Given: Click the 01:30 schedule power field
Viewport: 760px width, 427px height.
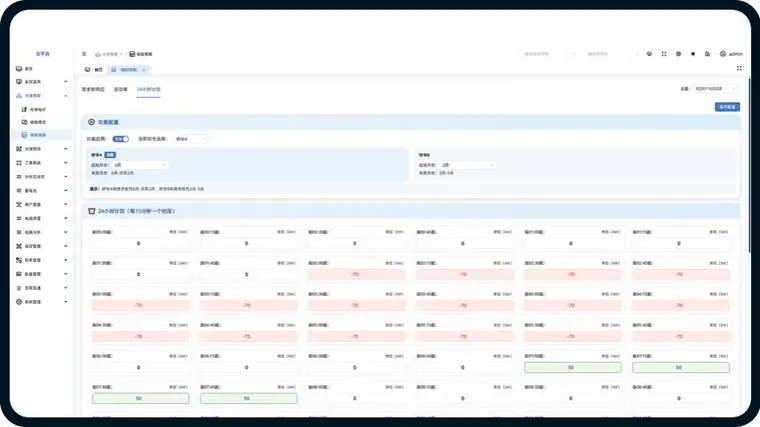Looking at the screenshot, I should (x=140, y=275).
